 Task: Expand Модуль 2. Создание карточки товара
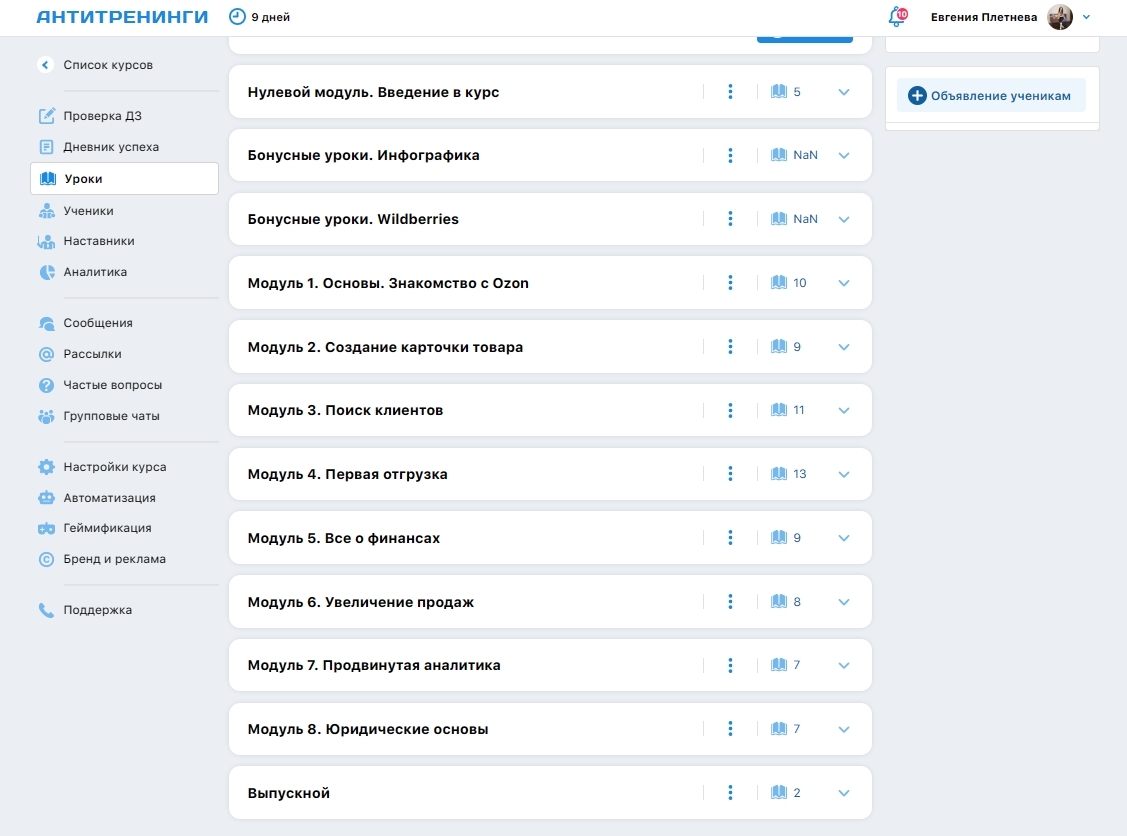pos(843,347)
